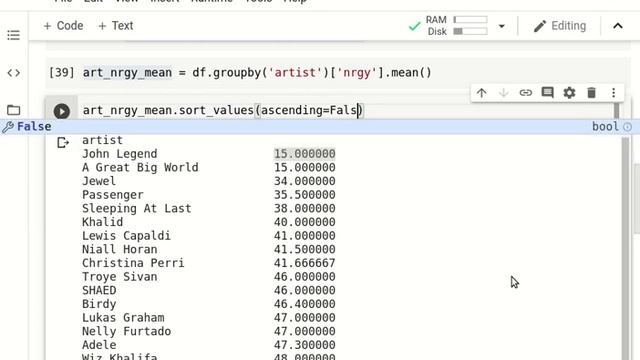Image resolution: width=640 pixels, height=360 pixels.
Task: Click the 46.400000 value
Action: [304, 304]
